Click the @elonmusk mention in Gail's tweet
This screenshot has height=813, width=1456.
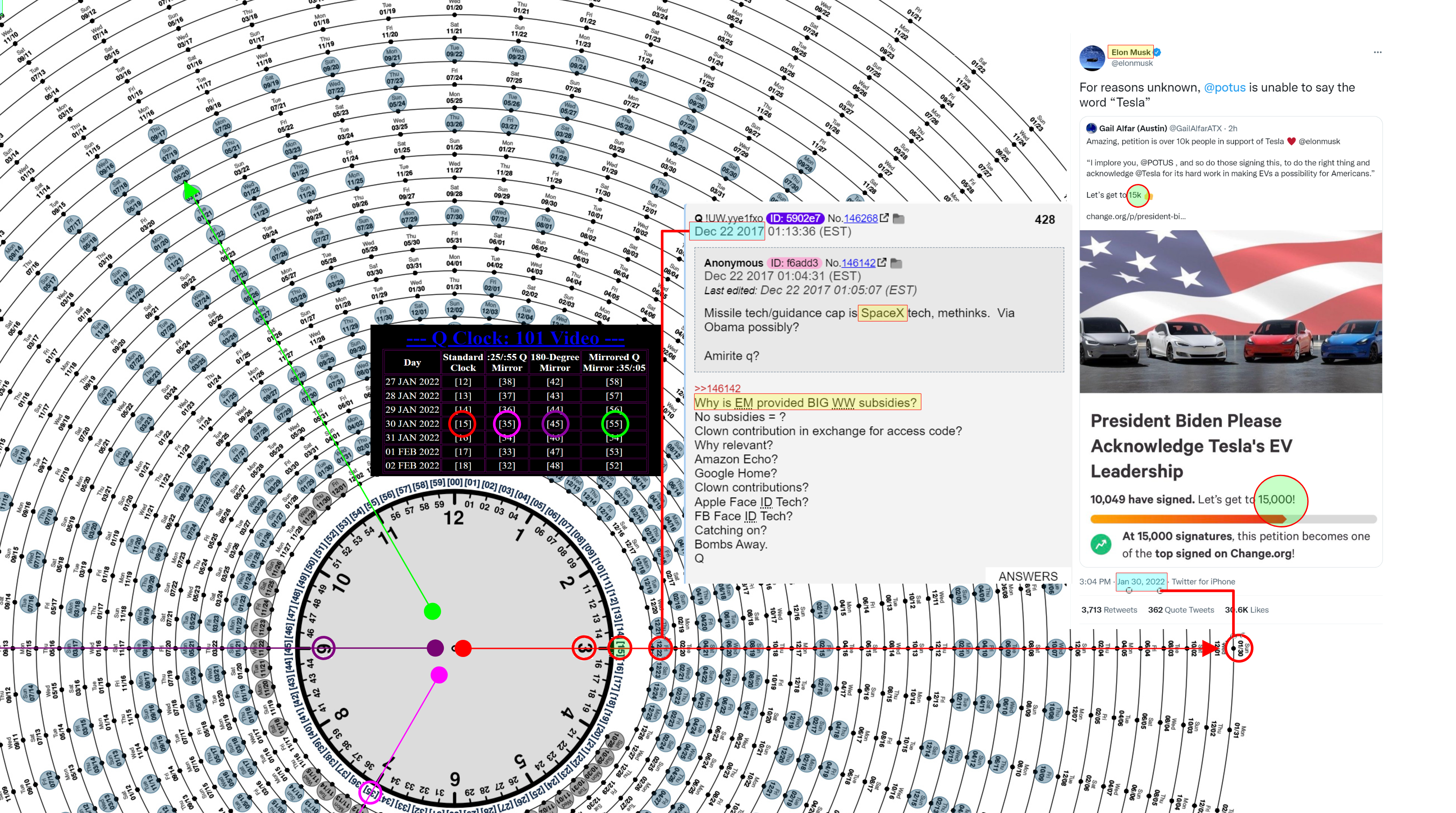point(1319,141)
